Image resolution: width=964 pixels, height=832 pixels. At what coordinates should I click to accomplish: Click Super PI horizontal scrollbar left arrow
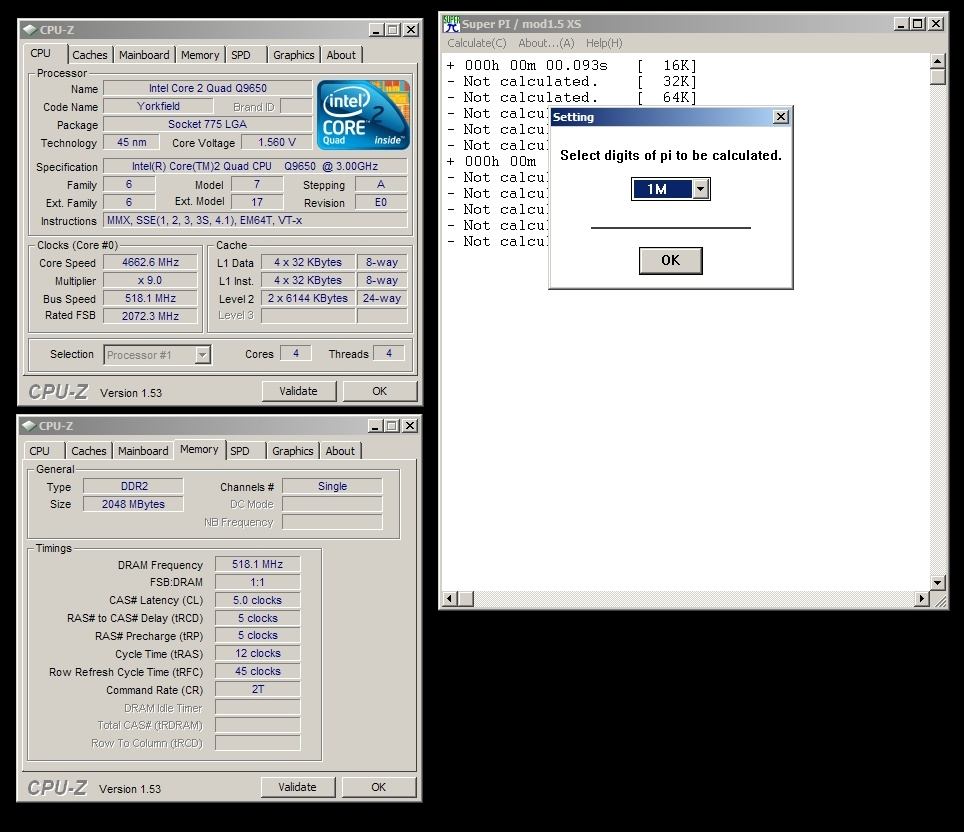tap(449, 598)
